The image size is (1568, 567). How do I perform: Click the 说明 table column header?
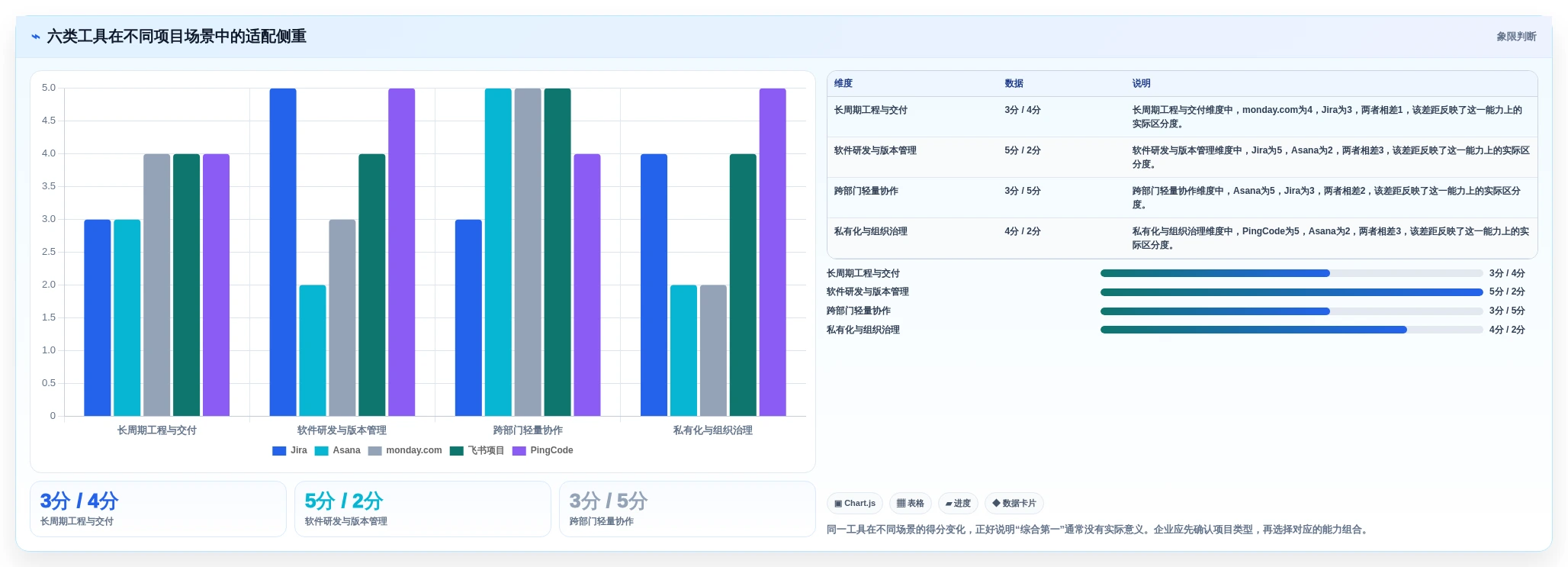click(1142, 84)
